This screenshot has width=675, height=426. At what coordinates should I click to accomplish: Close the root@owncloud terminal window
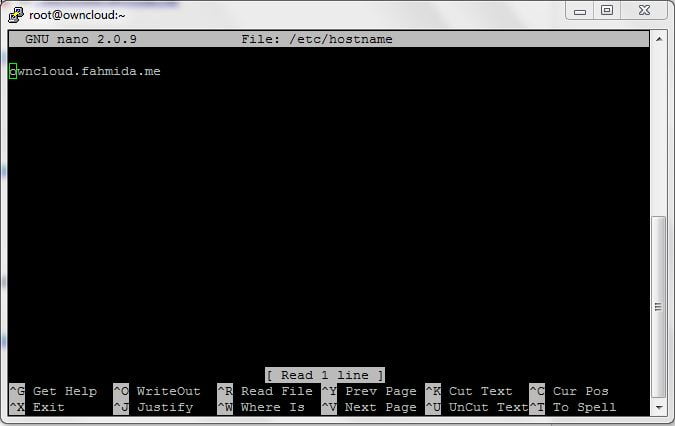[x=643, y=11]
